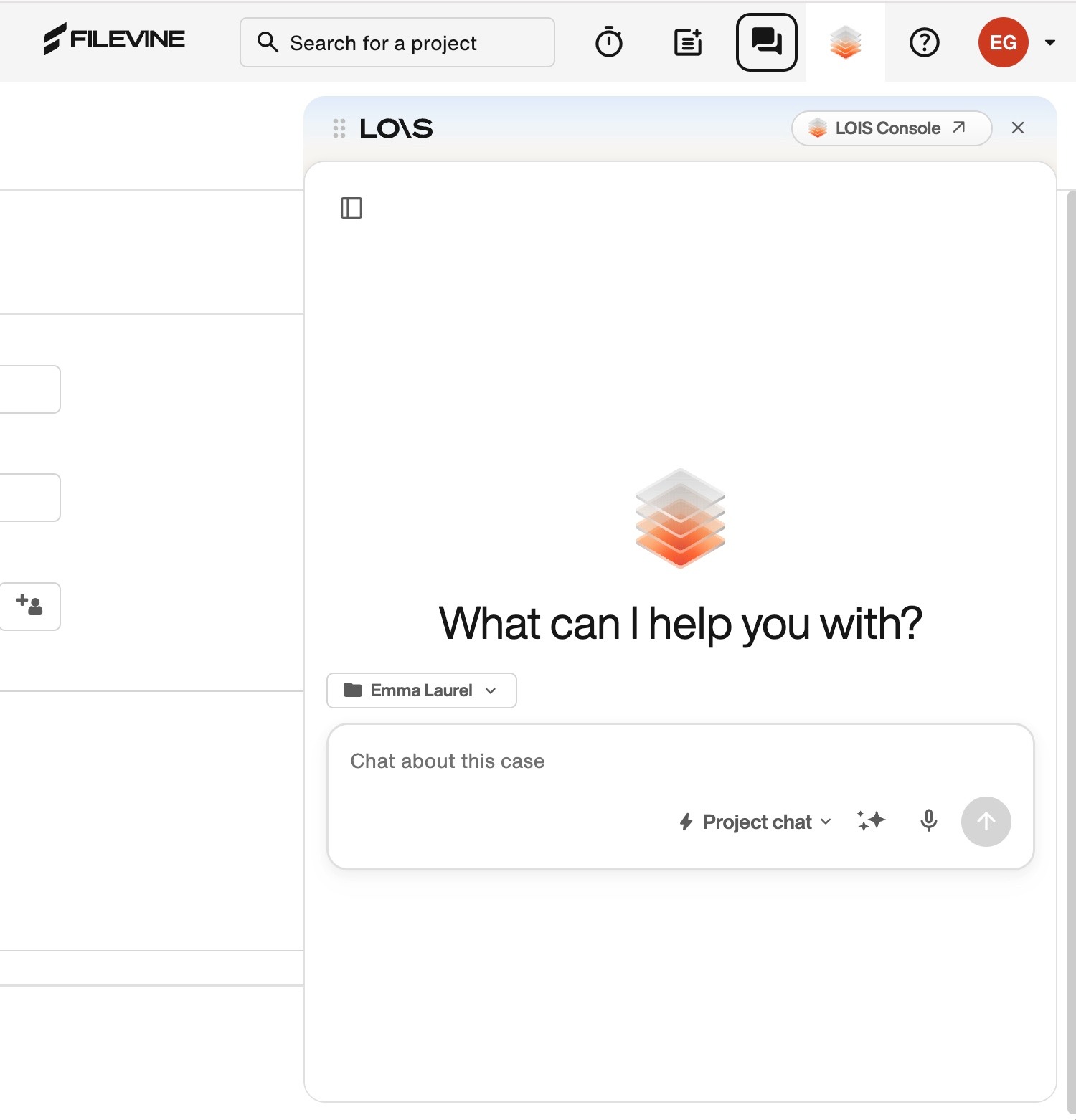Expand the Emma Laurel project dropdown
The height and width of the screenshot is (1120, 1076).
422,690
